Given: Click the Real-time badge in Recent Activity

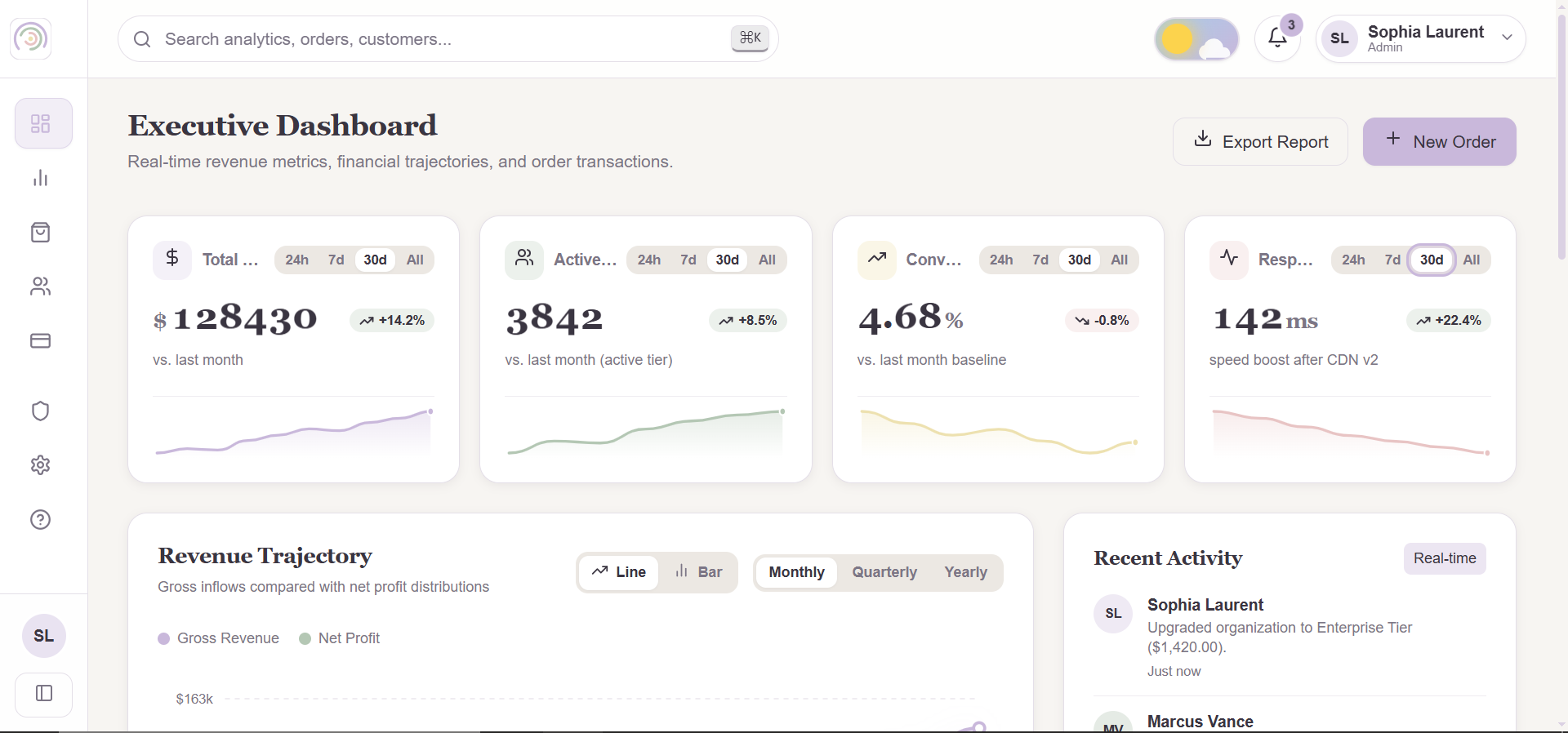Looking at the screenshot, I should click(1445, 558).
